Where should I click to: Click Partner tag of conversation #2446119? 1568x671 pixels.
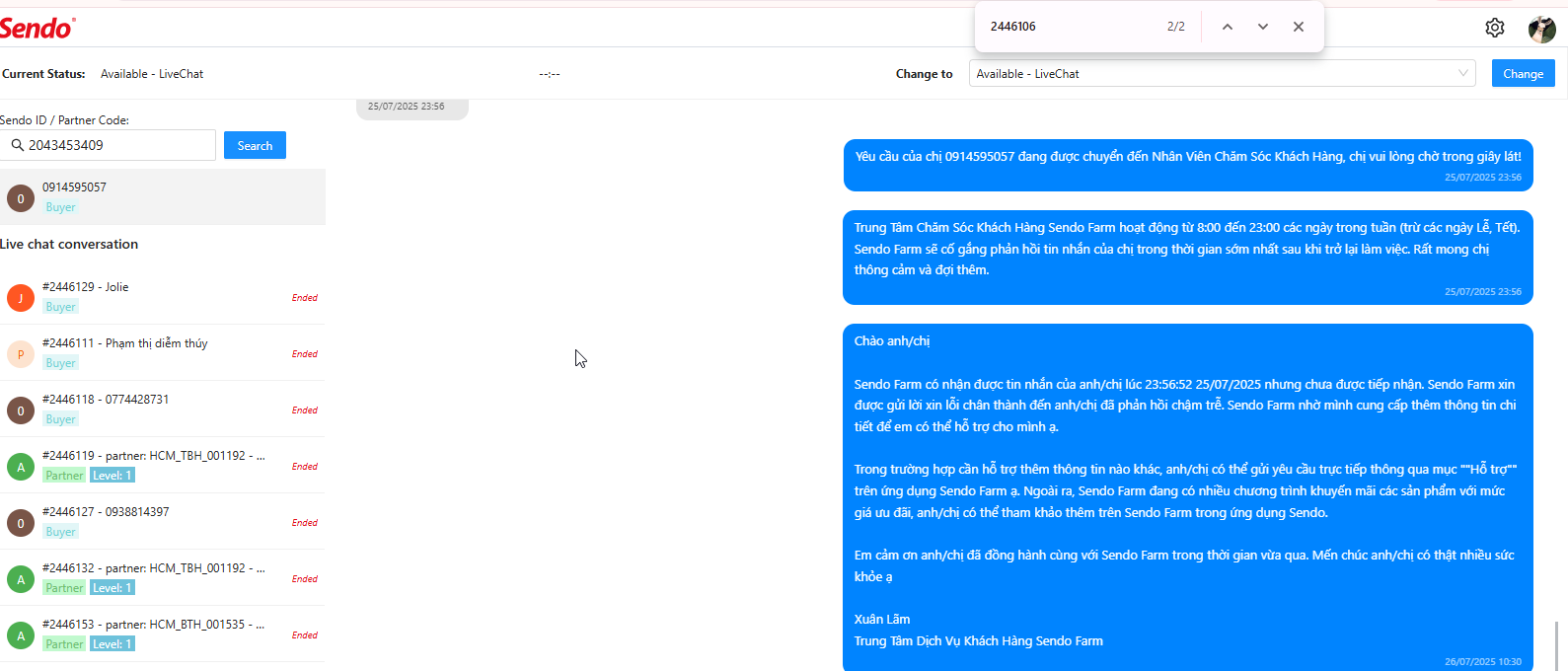(64, 476)
